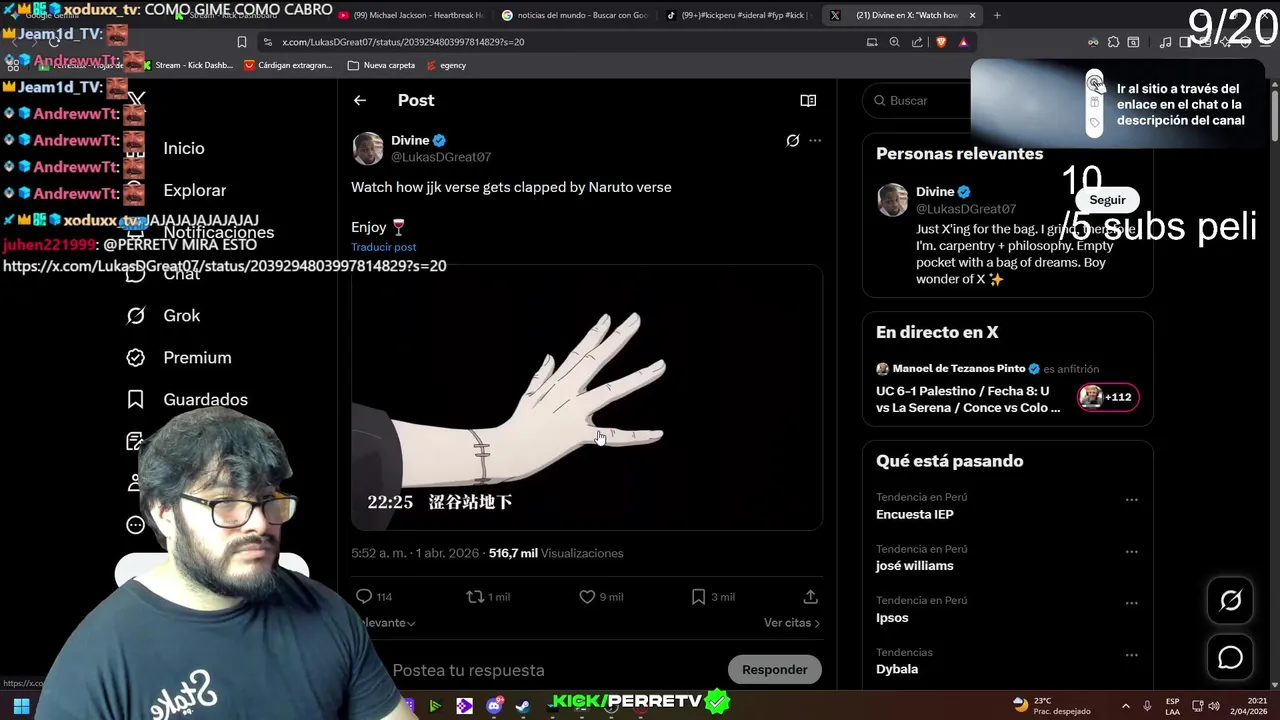The image size is (1280, 720).
Task: Zoom the page using the magnifier icon
Action: coord(894,42)
